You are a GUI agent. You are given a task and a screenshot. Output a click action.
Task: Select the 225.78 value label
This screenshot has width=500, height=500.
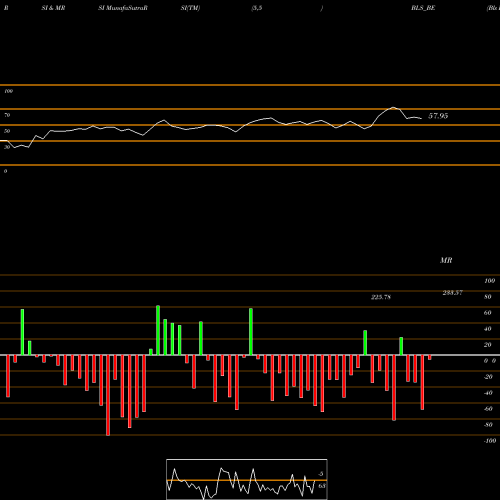[x=381, y=297]
